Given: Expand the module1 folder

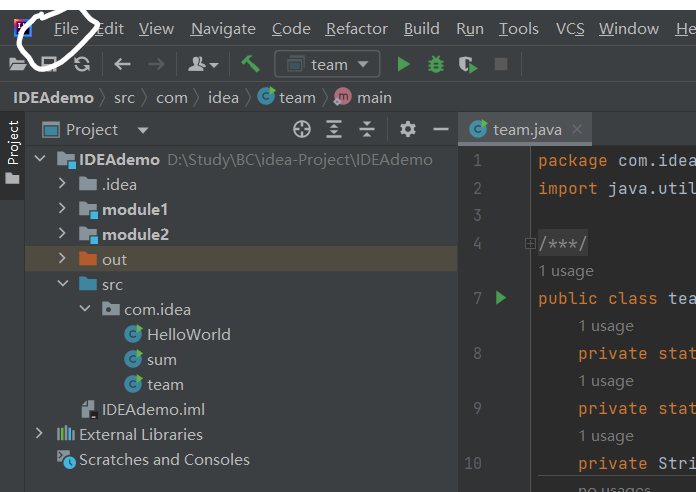Looking at the screenshot, I should tap(62, 208).
